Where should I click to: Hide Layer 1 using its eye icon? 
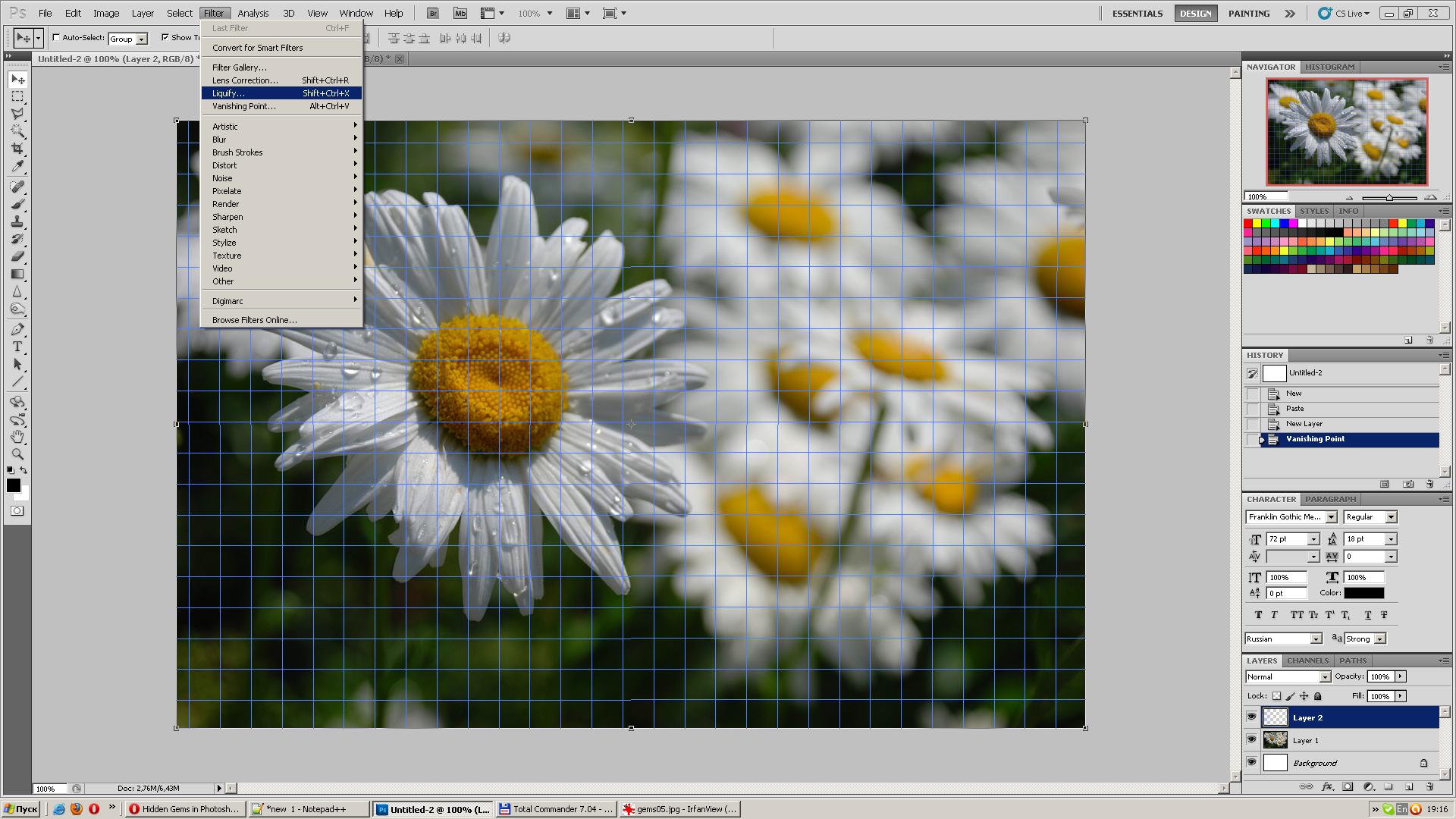(1251, 740)
